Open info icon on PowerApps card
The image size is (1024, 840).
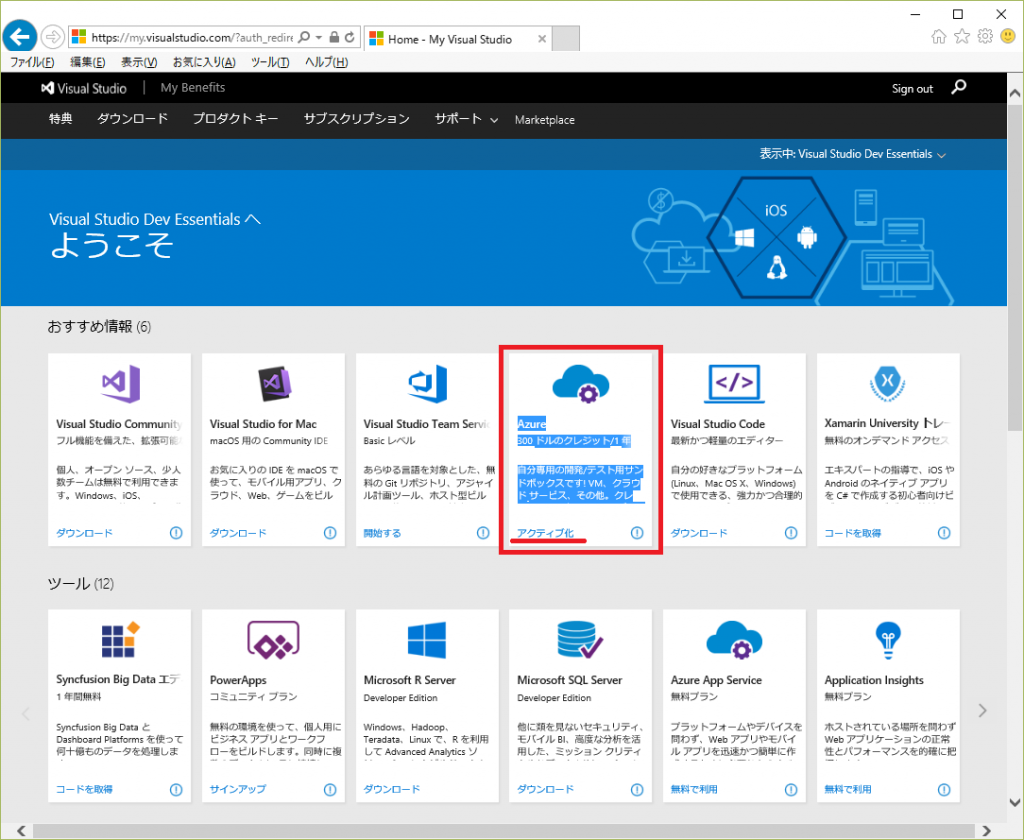[330, 789]
